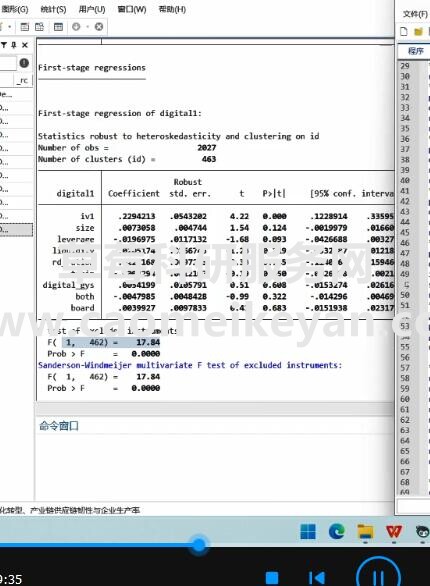Screen dimensions: 430x586
Task: Click the 'board' row label in table
Action: 83,308
